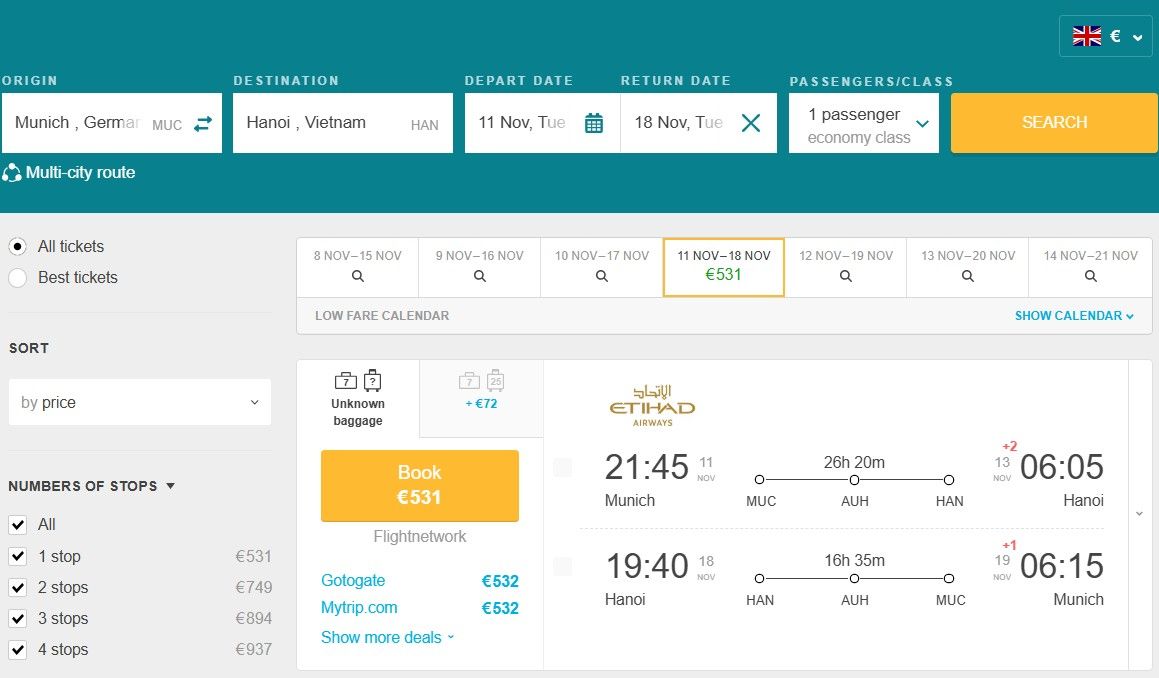The image size is (1159, 678).
Task: Switch to the 12 Nov–19 Nov date tab
Action: tap(846, 267)
